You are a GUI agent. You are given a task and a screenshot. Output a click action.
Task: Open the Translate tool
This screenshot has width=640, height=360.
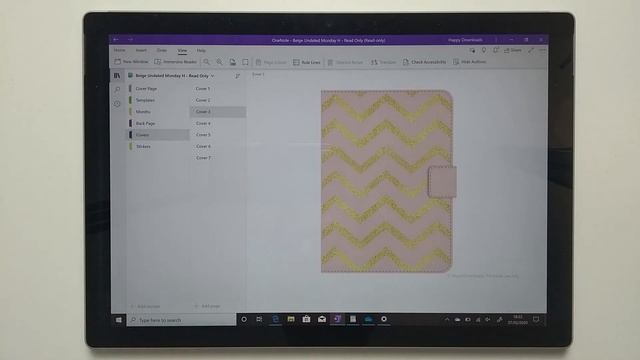tap(383, 62)
